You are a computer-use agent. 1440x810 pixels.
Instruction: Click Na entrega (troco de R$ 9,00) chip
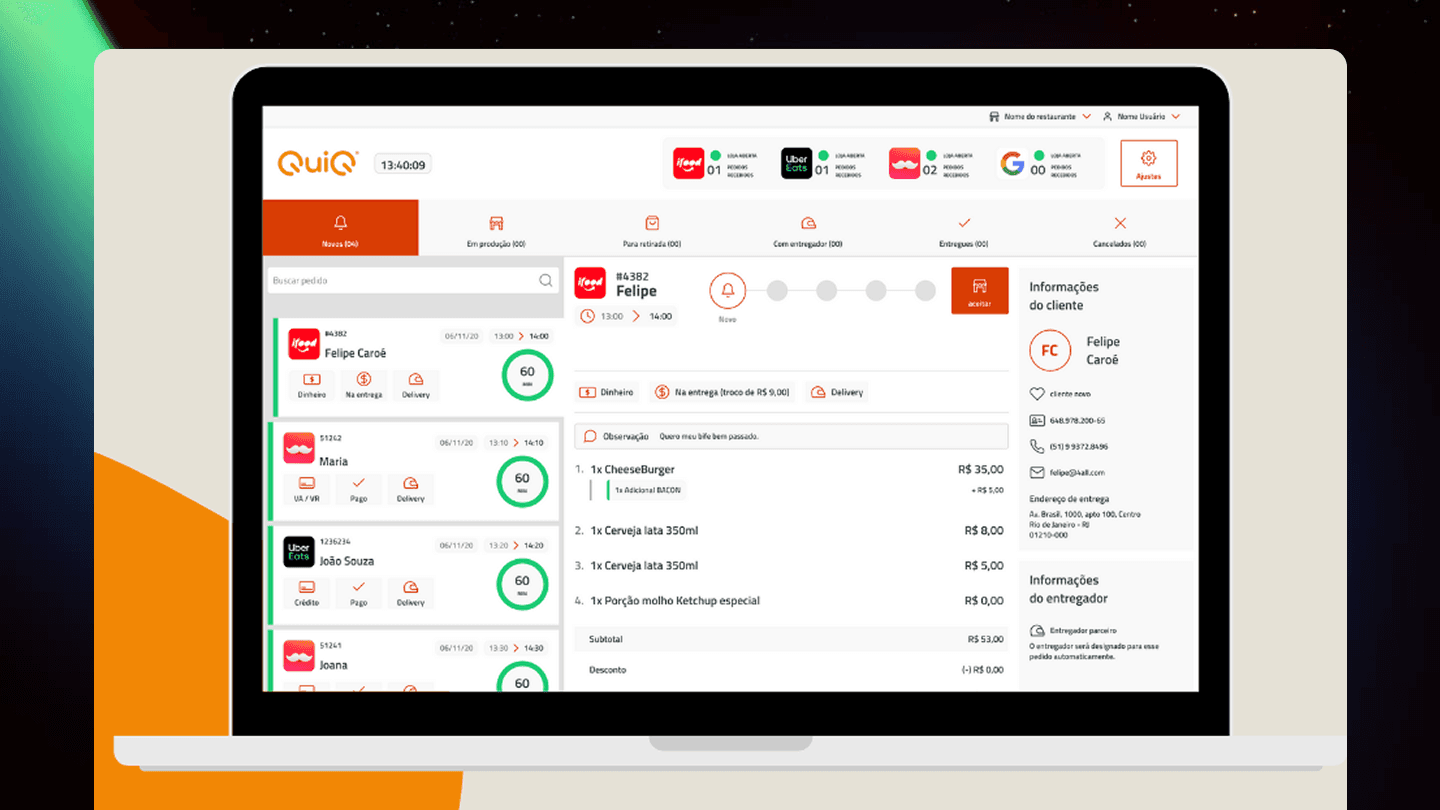coord(722,392)
